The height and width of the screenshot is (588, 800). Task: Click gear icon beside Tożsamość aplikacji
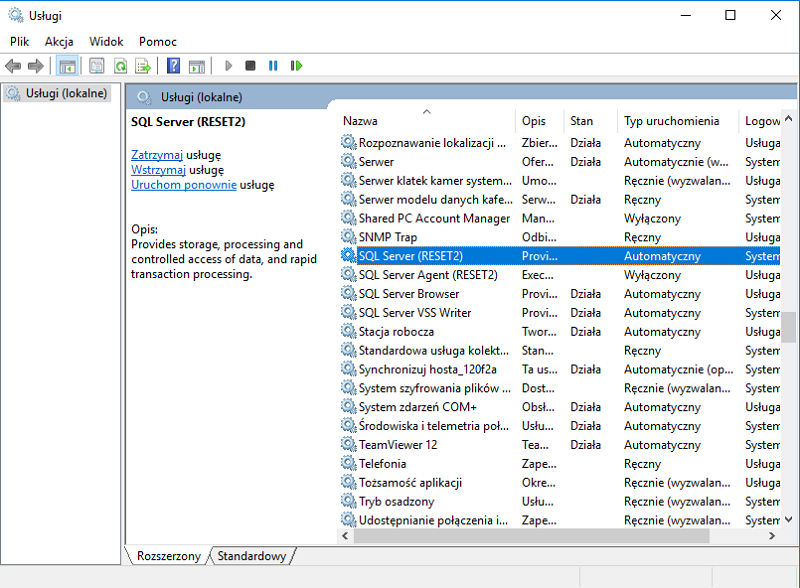pos(348,481)
